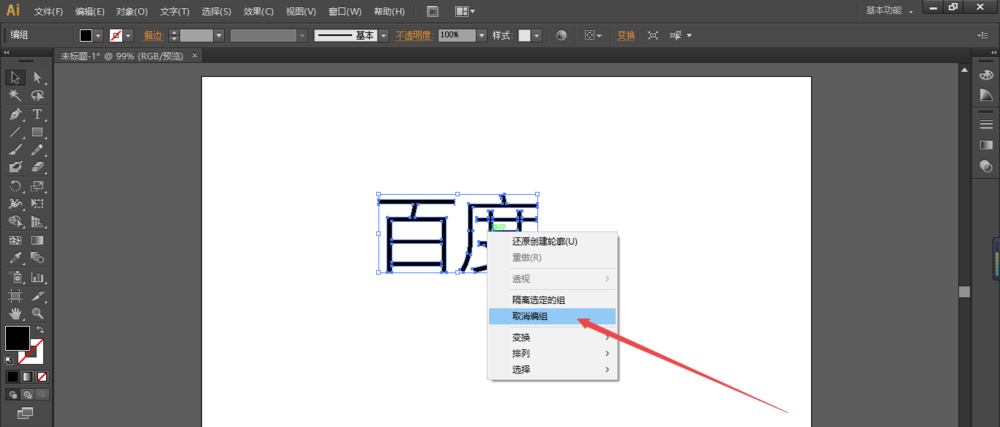Select the Type tool

pyautogui.click(x=38, y=114)
